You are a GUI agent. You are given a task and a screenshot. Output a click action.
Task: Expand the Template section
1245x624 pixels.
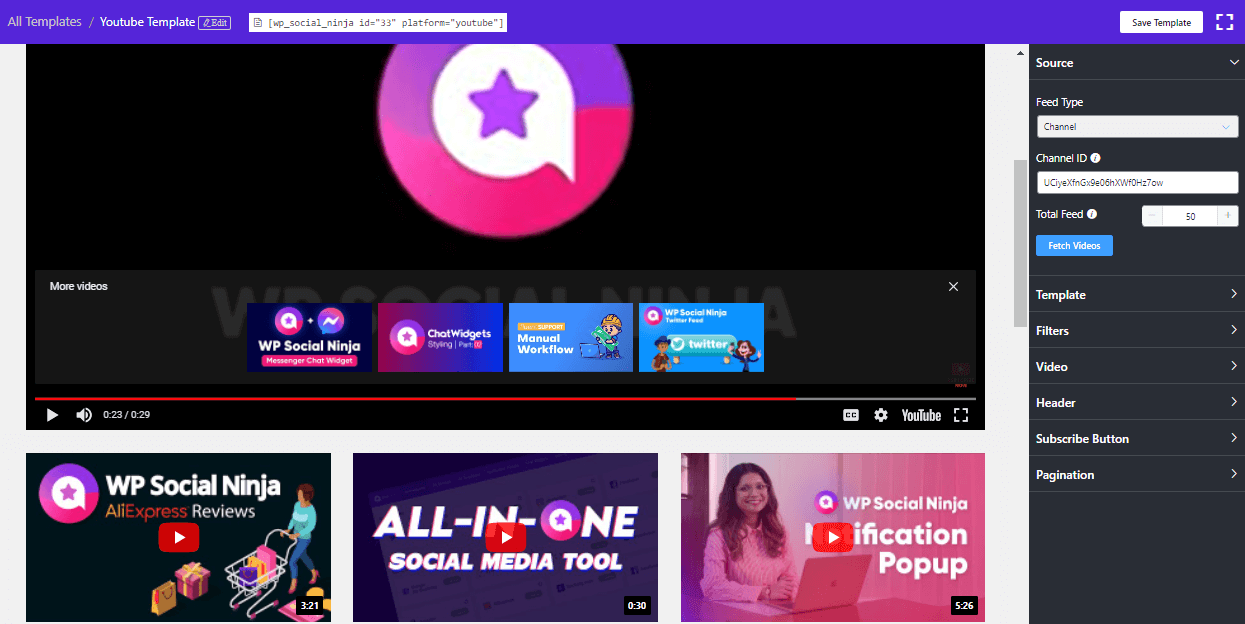point(1137,295)
